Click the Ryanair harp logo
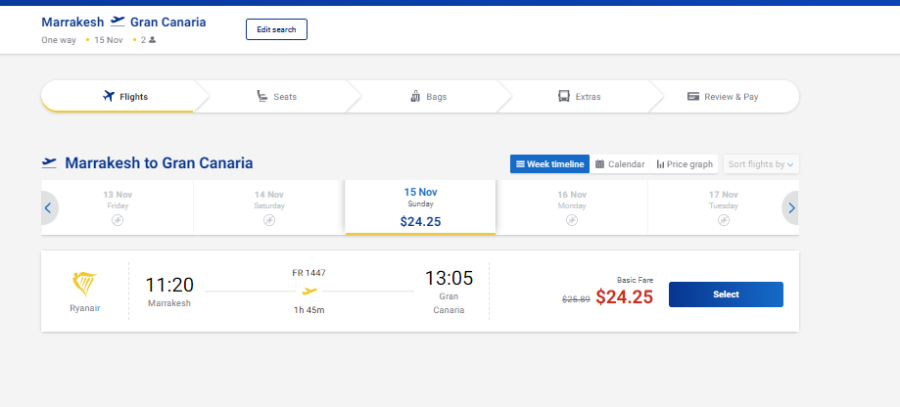This screenshot has width=900, height=407. coord(84,284)
